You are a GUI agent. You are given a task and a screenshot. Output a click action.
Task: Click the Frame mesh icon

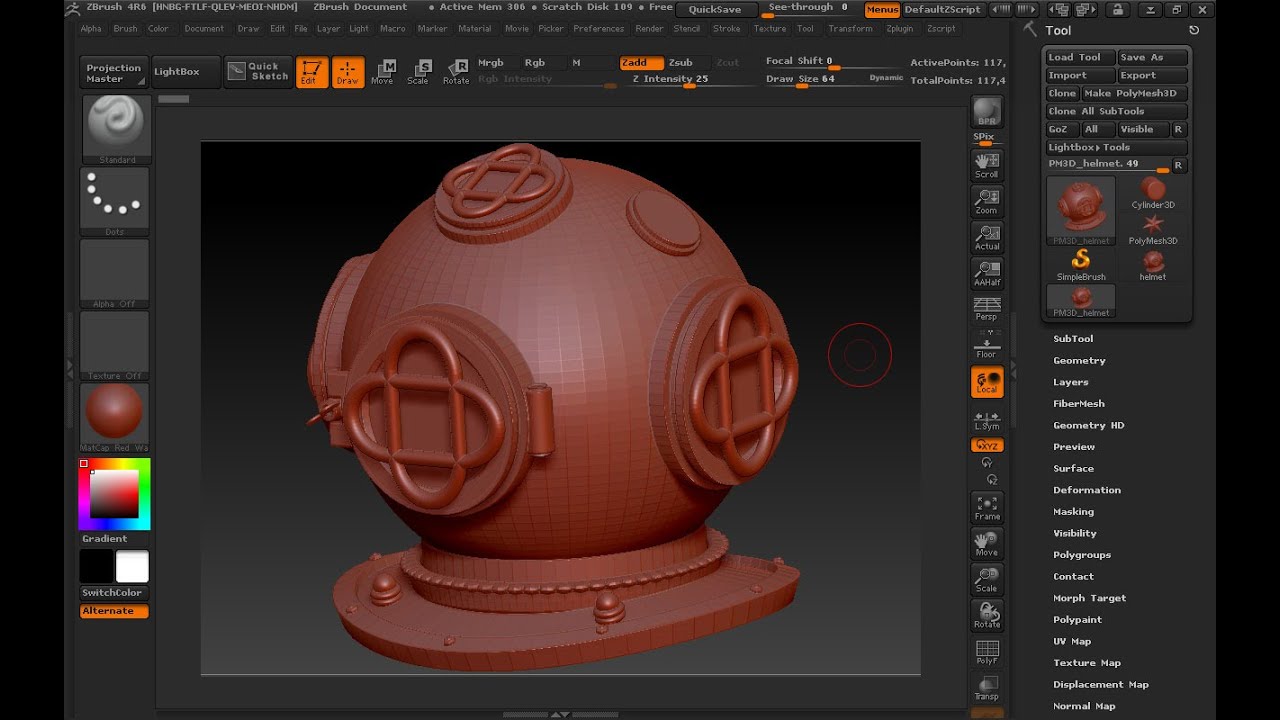(x=987, y=507)
